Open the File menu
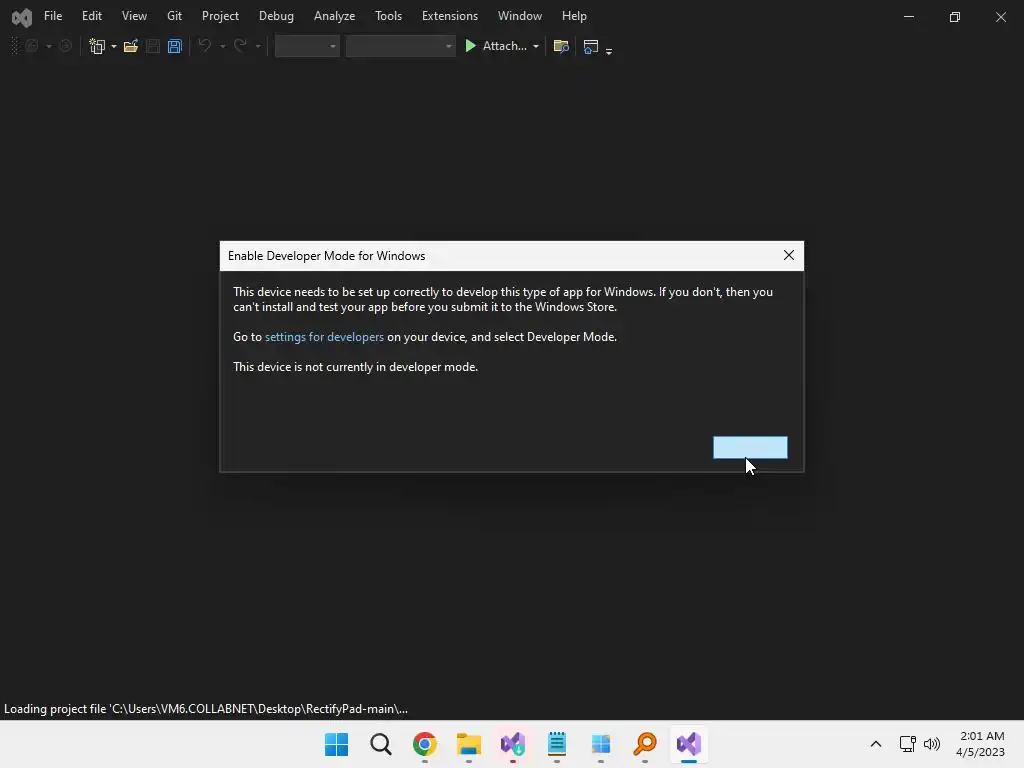The width and height of the screenshot is (1024, 768). (53, 16)
